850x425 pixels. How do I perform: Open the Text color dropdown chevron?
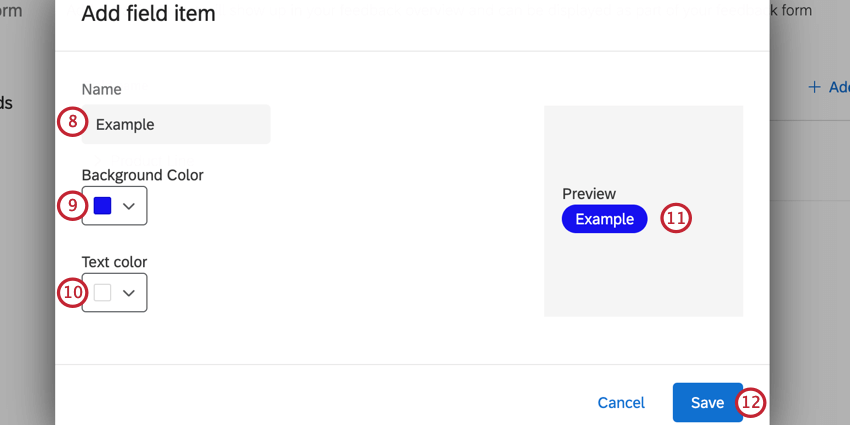click(129, 293)
